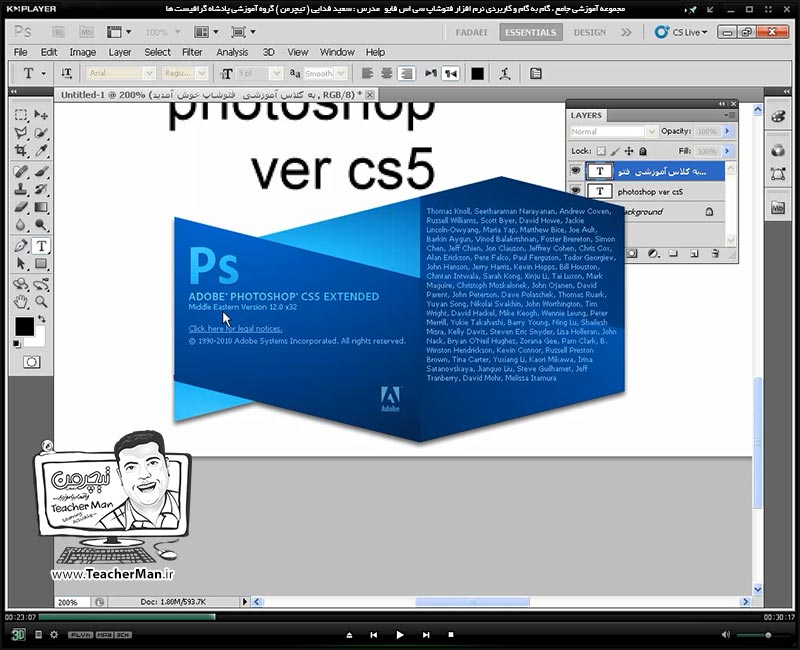Screen dimensions: 800x650
Task: Open the Fill slider arrow
Action: 727,152
